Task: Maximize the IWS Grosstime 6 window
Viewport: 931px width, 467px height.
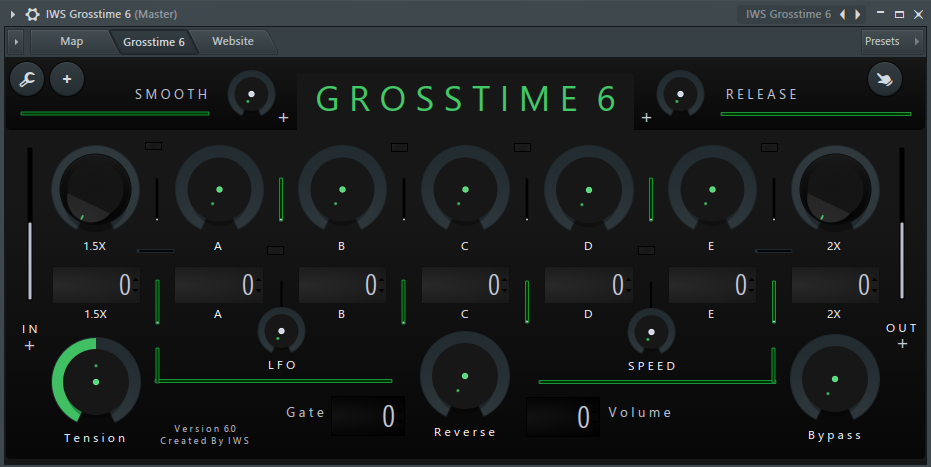Action: (x=900, y=14)
